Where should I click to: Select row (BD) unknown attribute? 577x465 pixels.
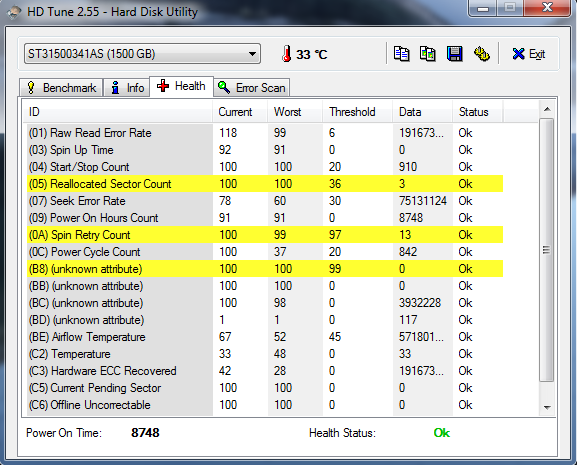[265, 320]
